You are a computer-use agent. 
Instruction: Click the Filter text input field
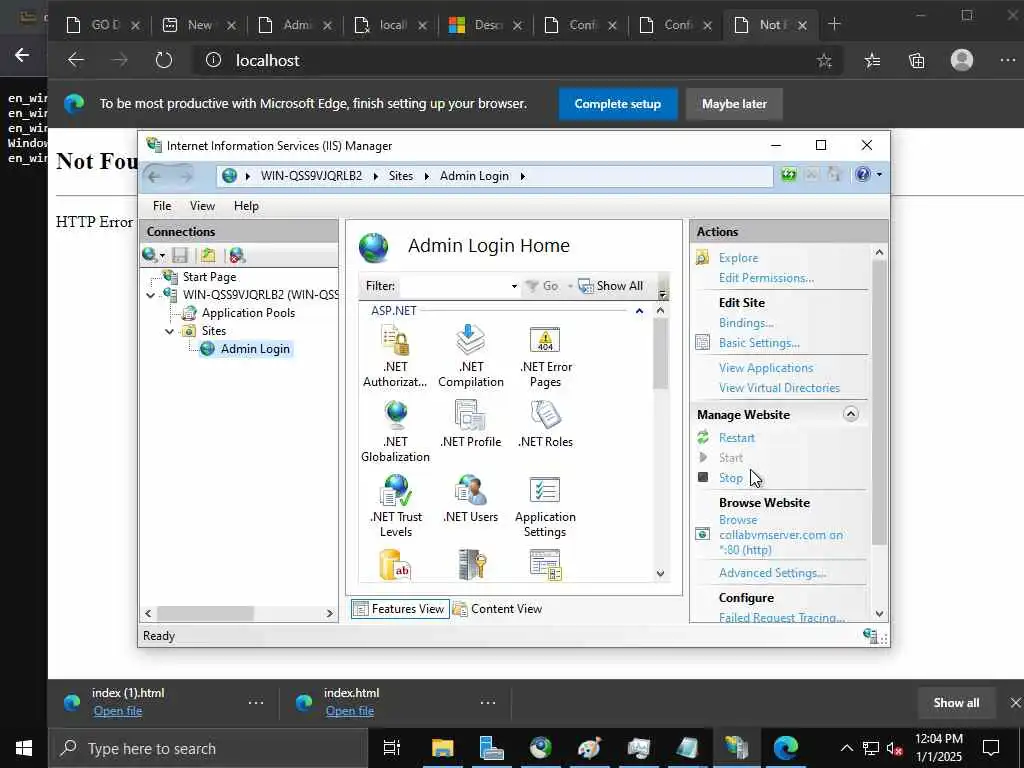[455, 286]
